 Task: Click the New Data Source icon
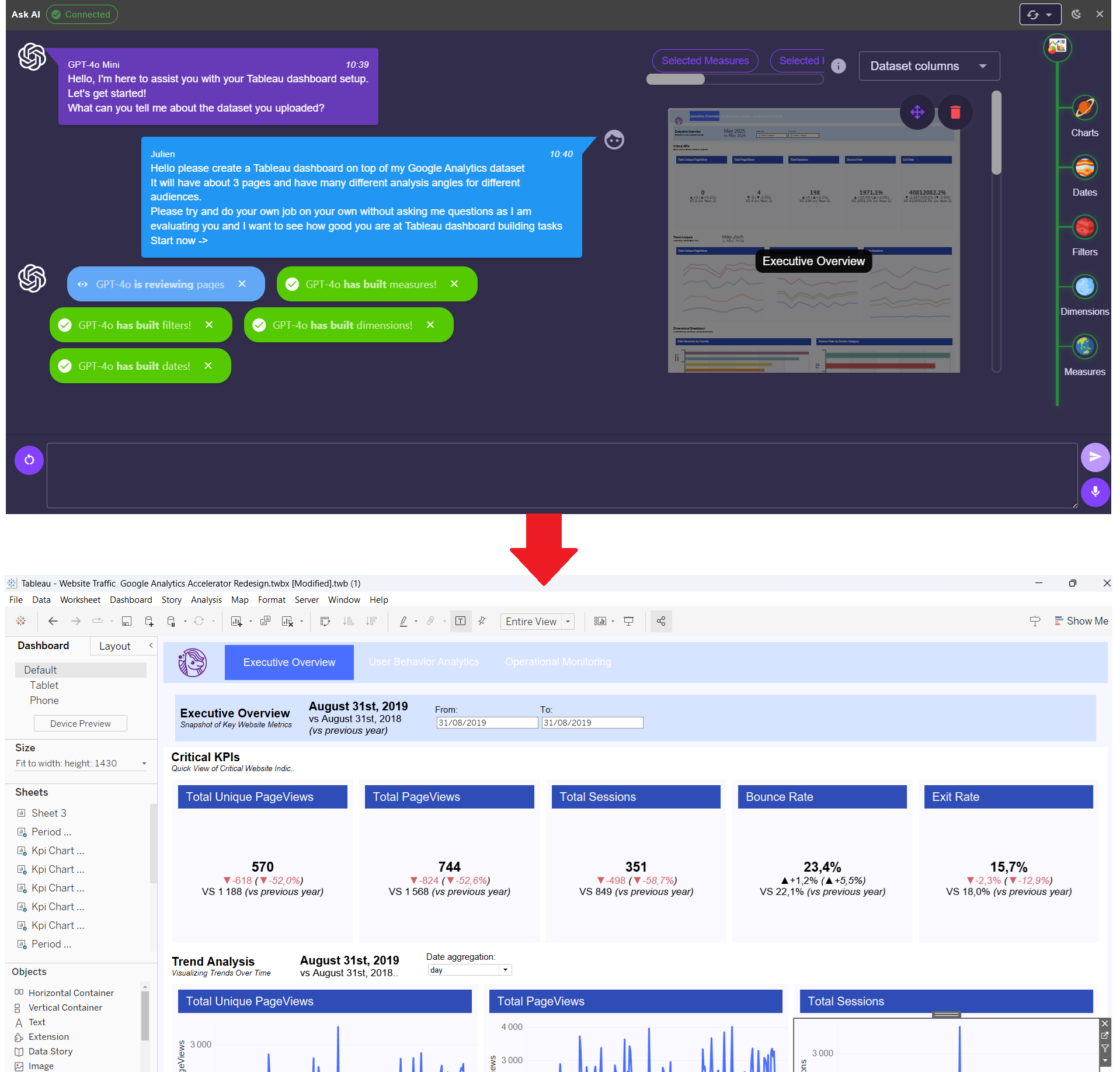(149, 621)
